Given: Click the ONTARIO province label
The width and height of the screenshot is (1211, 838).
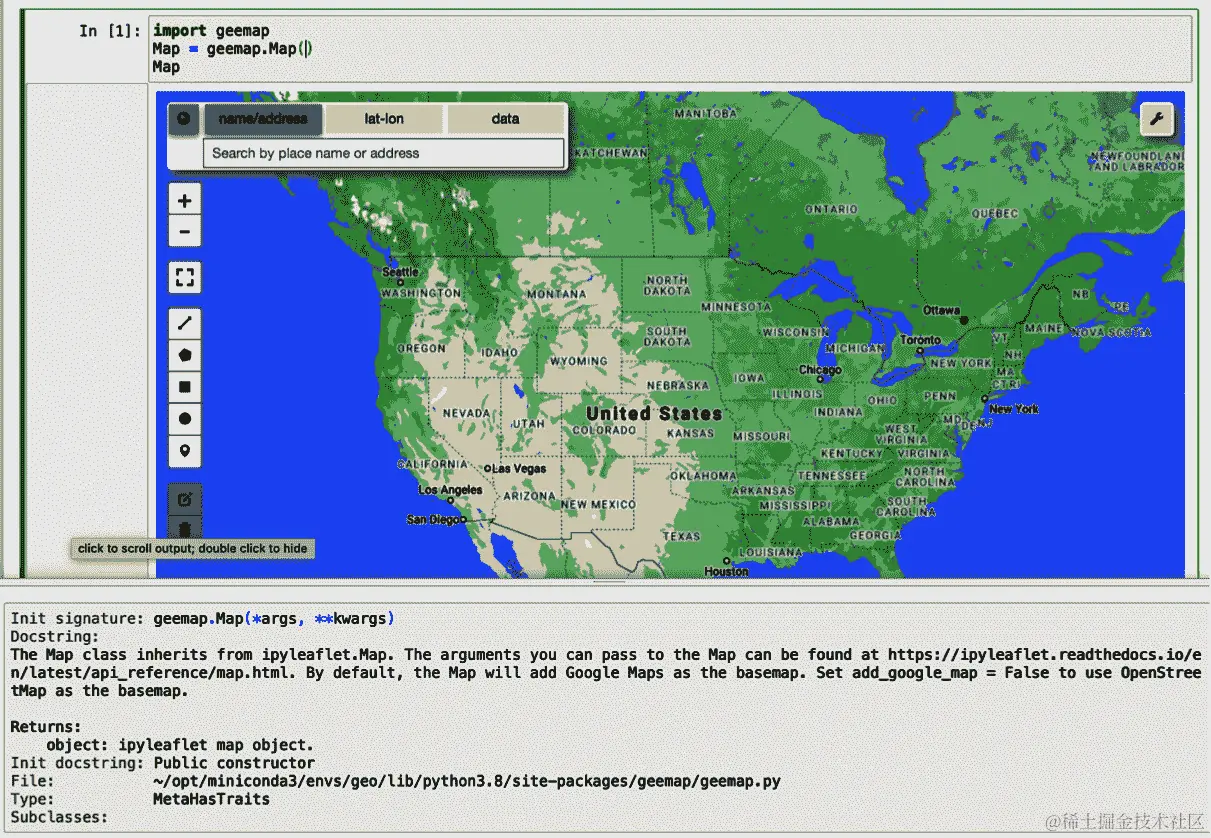Looking at the screenshot, I should click(831, 210).
